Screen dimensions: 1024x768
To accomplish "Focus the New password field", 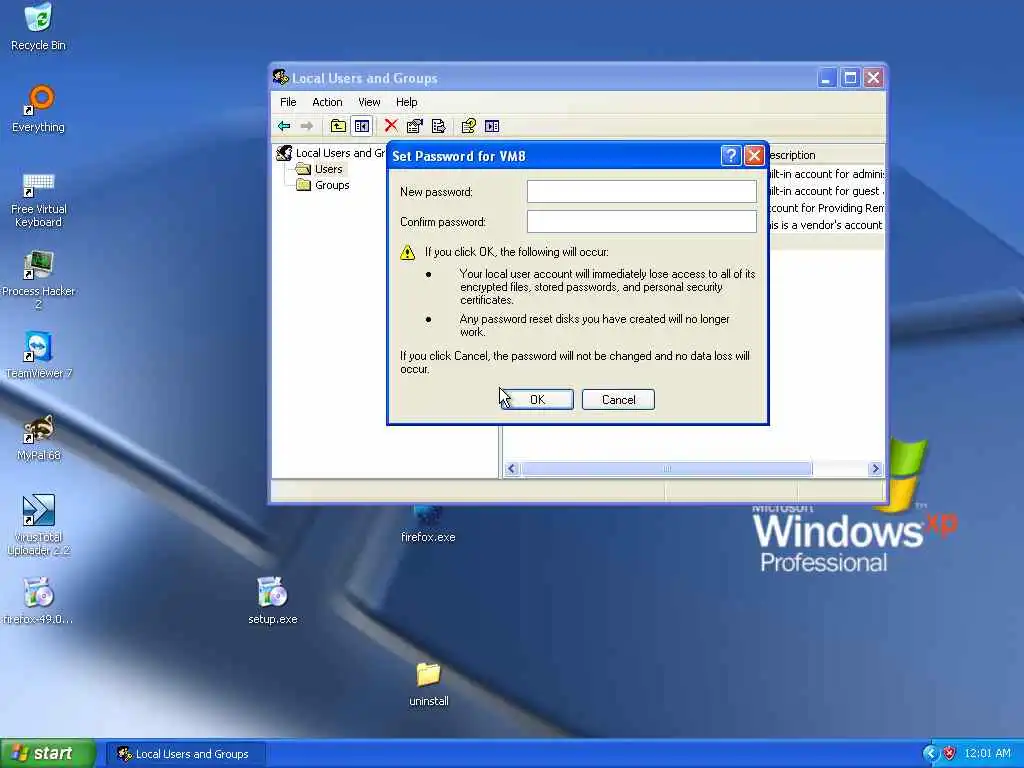I will pyautogui.click(x=641, y=191).
